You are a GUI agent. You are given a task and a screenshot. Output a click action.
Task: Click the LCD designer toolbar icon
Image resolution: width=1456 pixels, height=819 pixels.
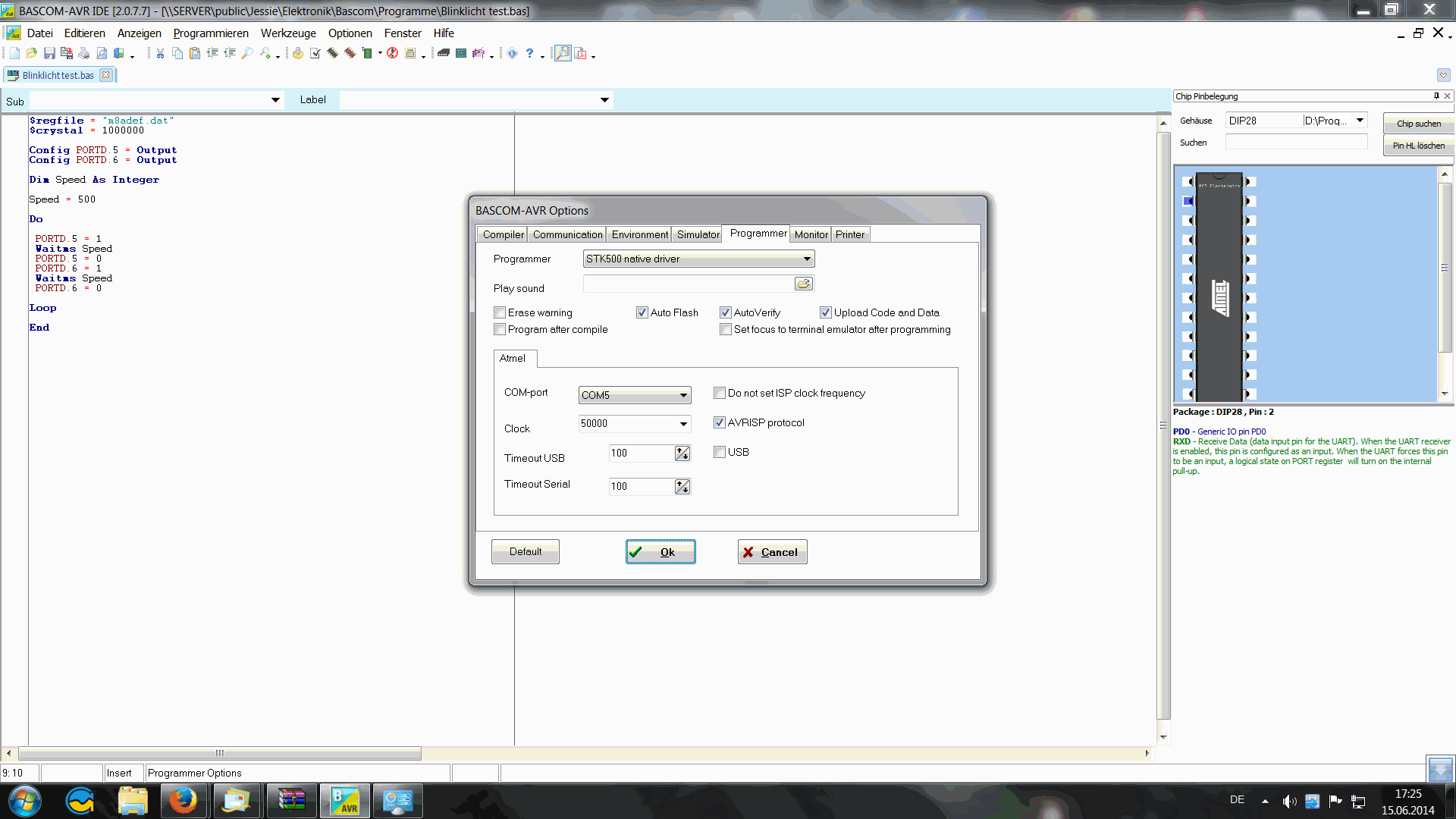point(460,53)
